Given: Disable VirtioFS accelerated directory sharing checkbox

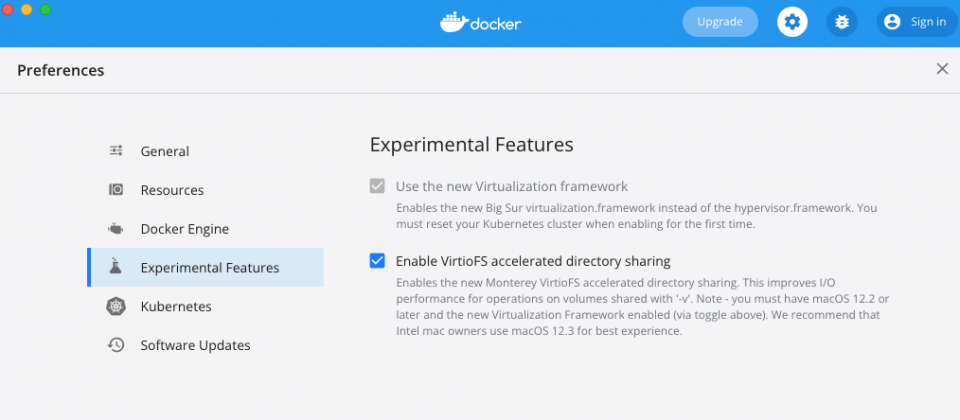Looking at the screenshot, I should click(377, 261).
